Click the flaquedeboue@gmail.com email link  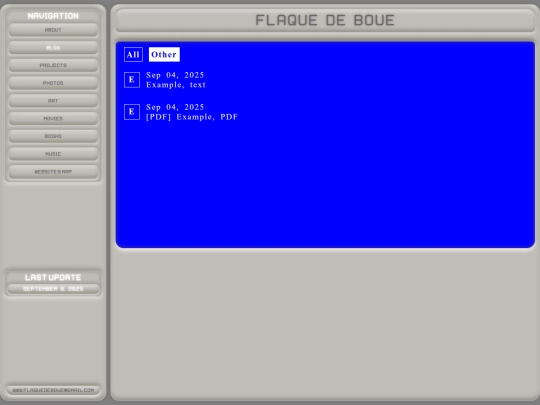53,390
